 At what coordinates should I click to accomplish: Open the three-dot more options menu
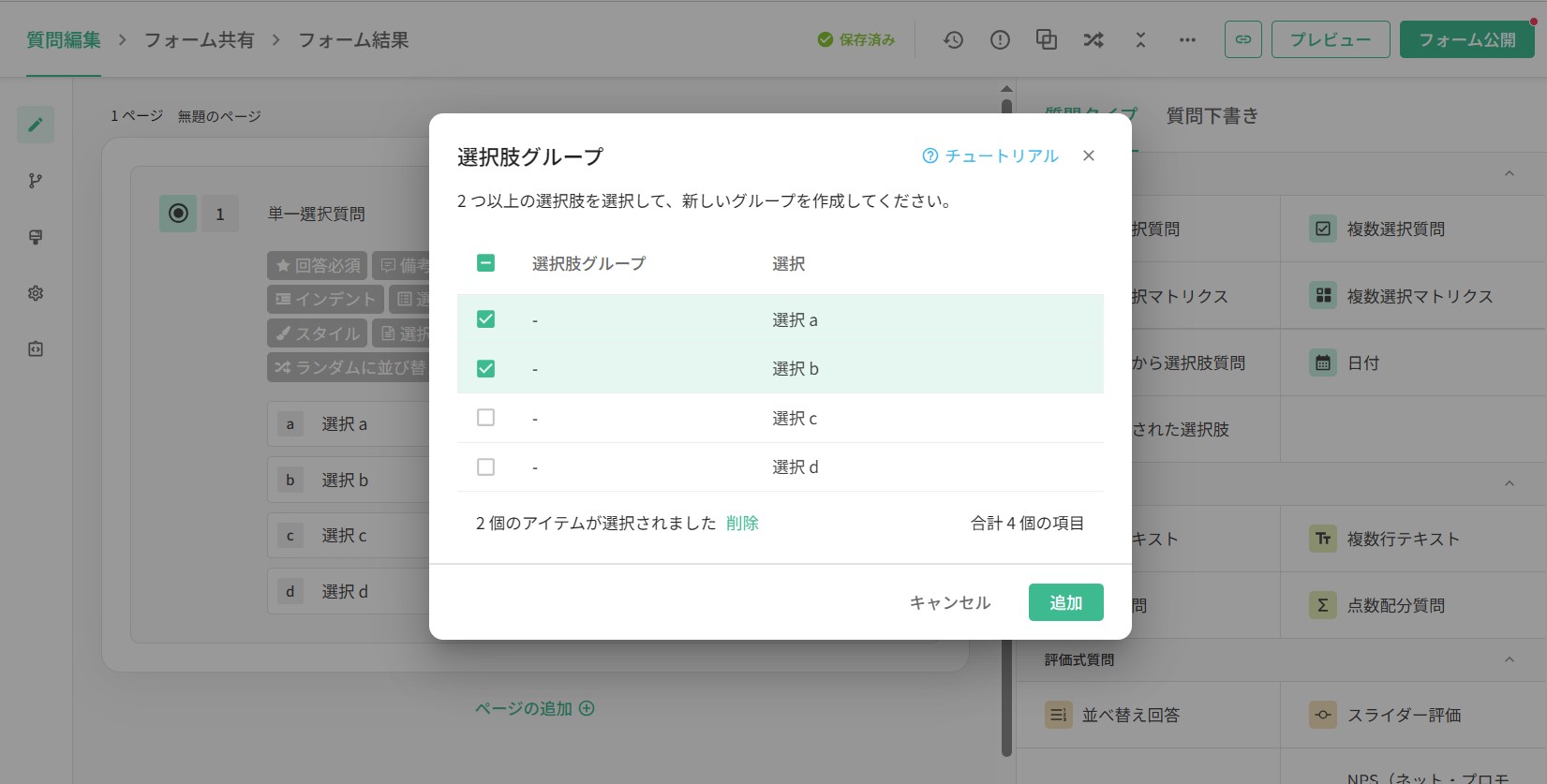point(1187,39)
